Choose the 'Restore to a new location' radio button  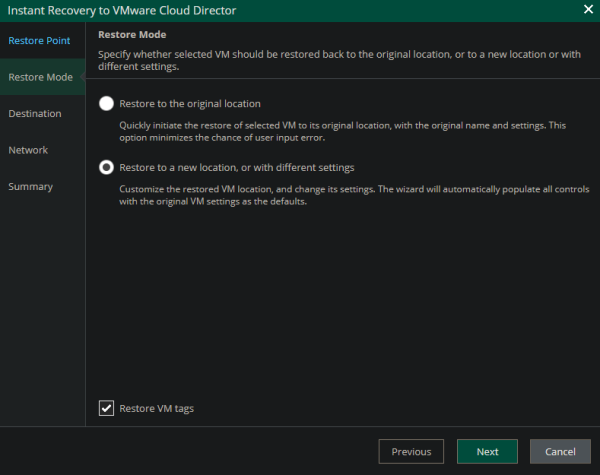click(107, 168)
